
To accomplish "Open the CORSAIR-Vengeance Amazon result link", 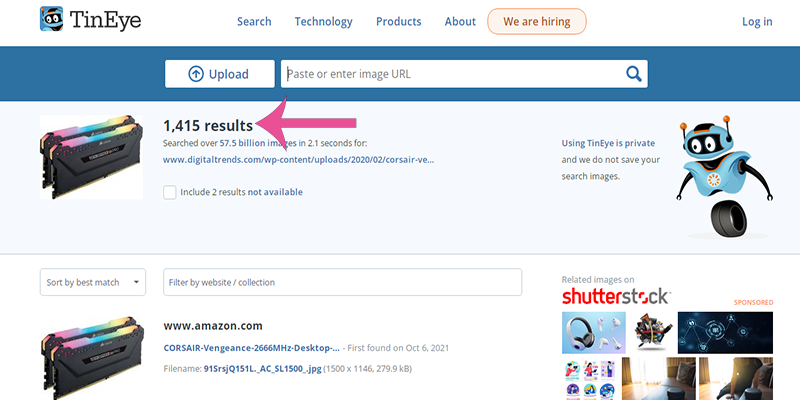I will click(x=251, y=348).
